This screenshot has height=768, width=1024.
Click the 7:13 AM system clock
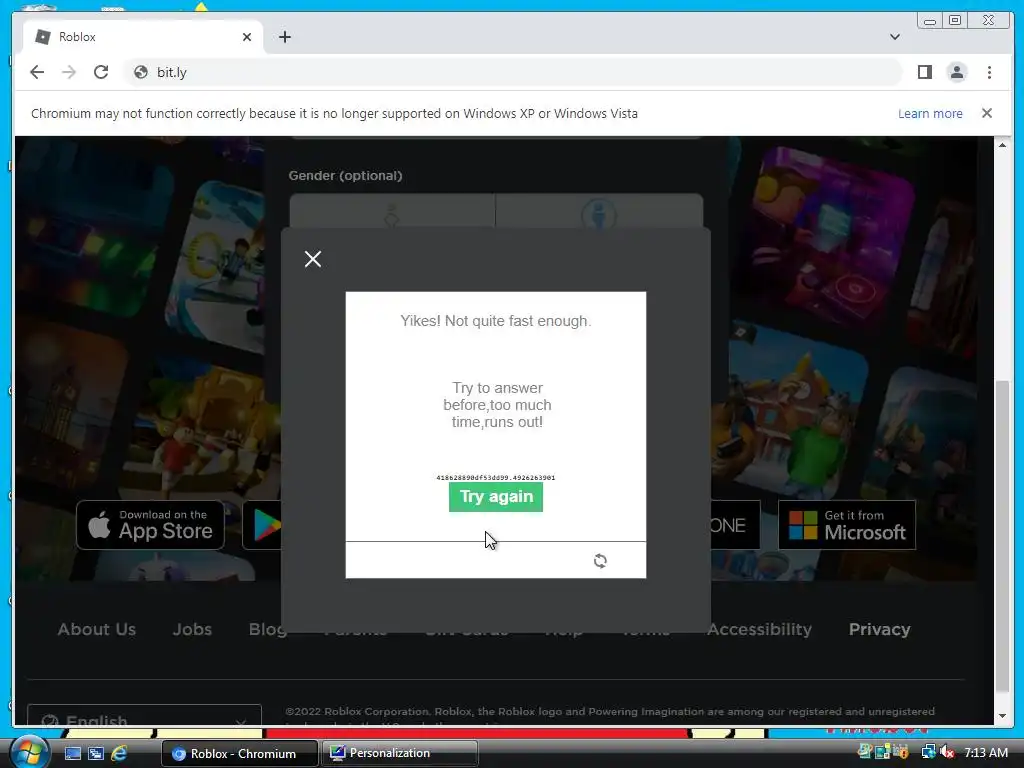pos(986,752)
